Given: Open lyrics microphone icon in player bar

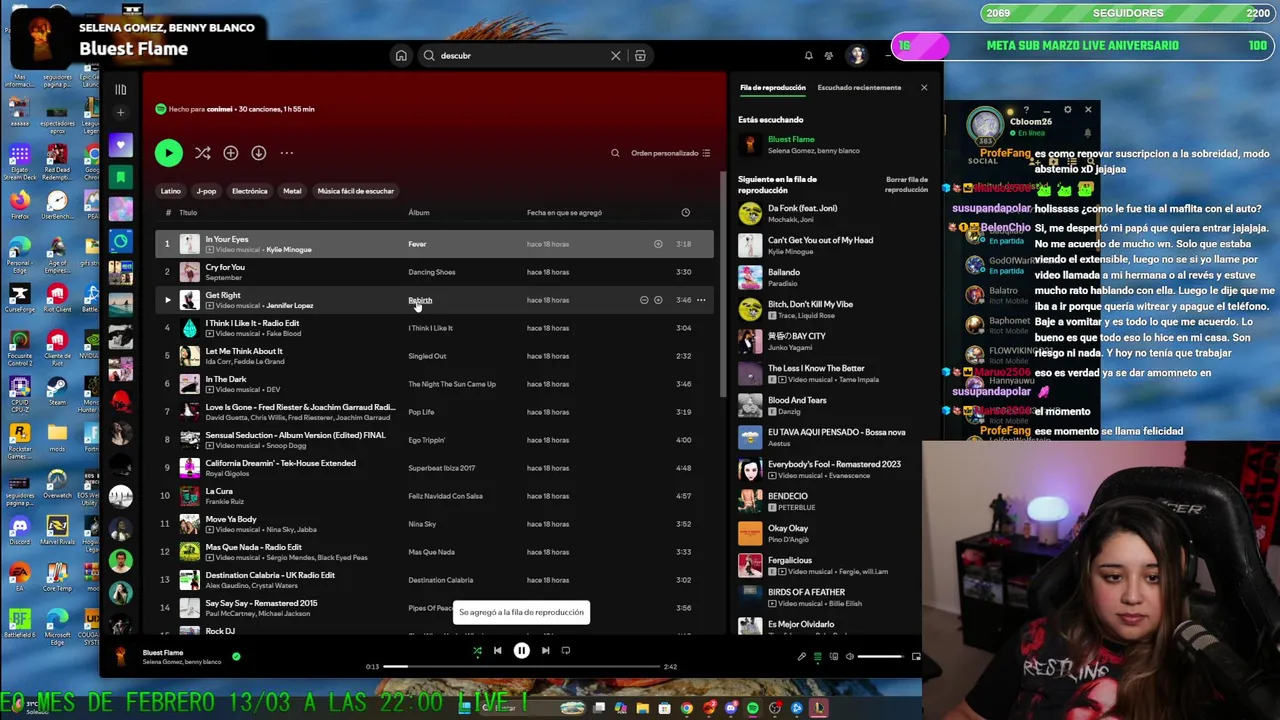Looking at the screenshot, I should click(x=801, y=657).
